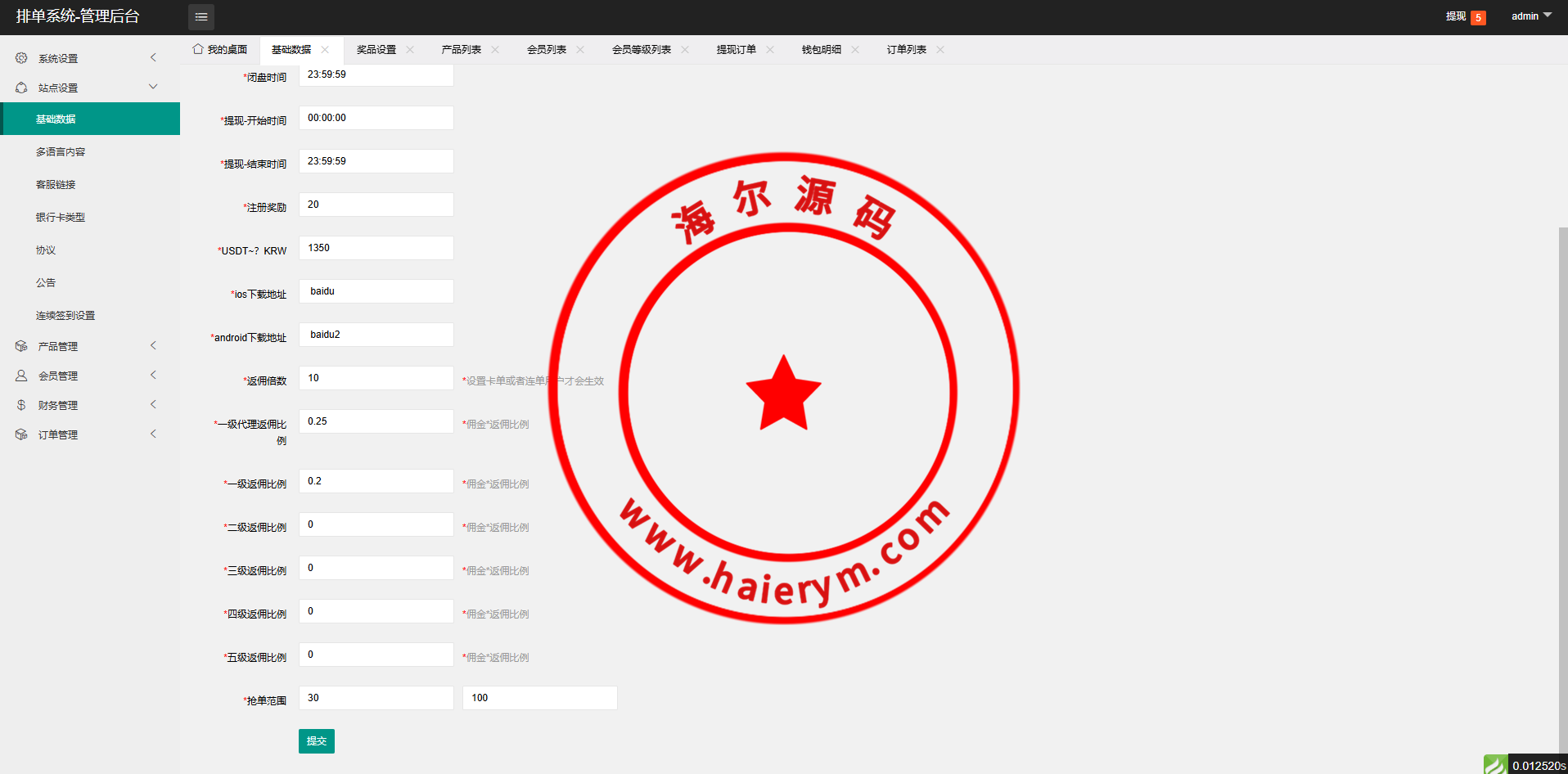Click the 订单管理 cube icon
The height and width of the screenshot is (774, 1568).
[21, 434]
